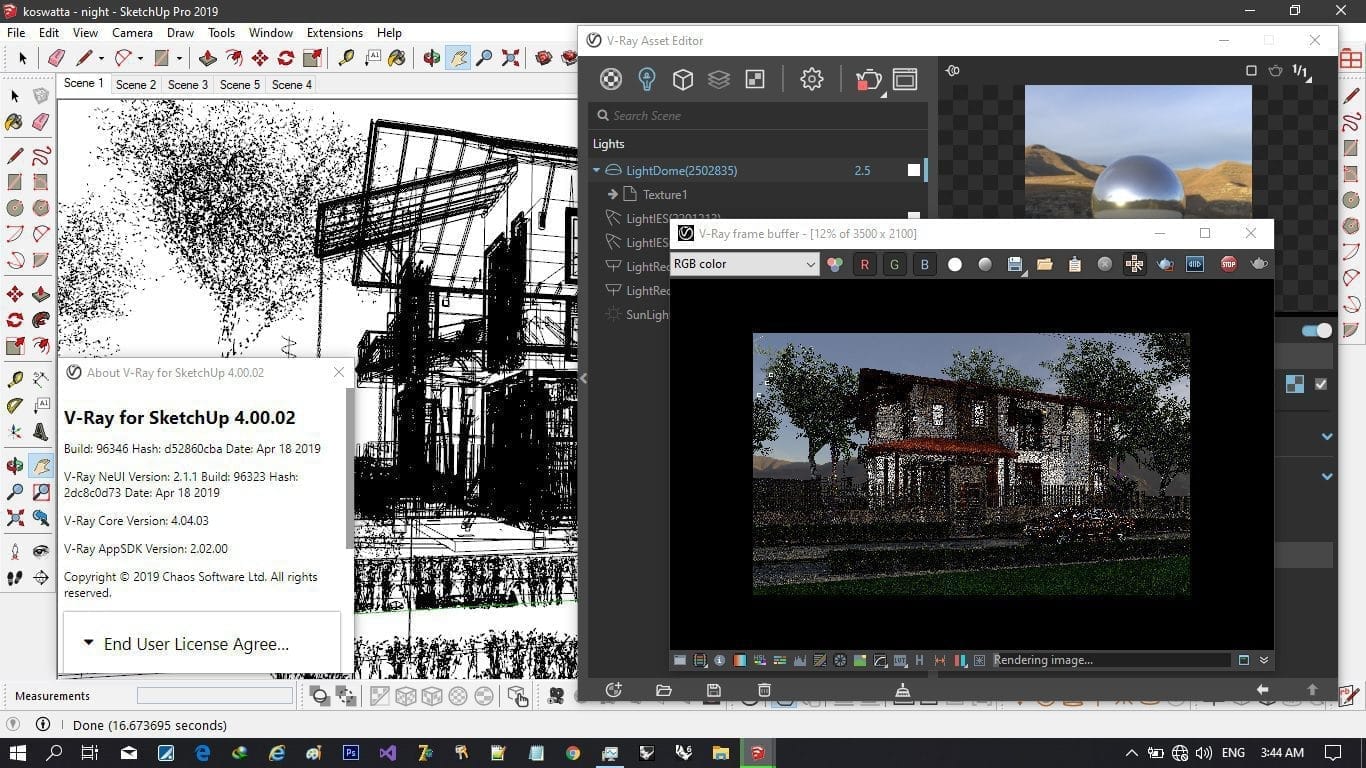Save the image from frame buffer toolbar

1014,264
